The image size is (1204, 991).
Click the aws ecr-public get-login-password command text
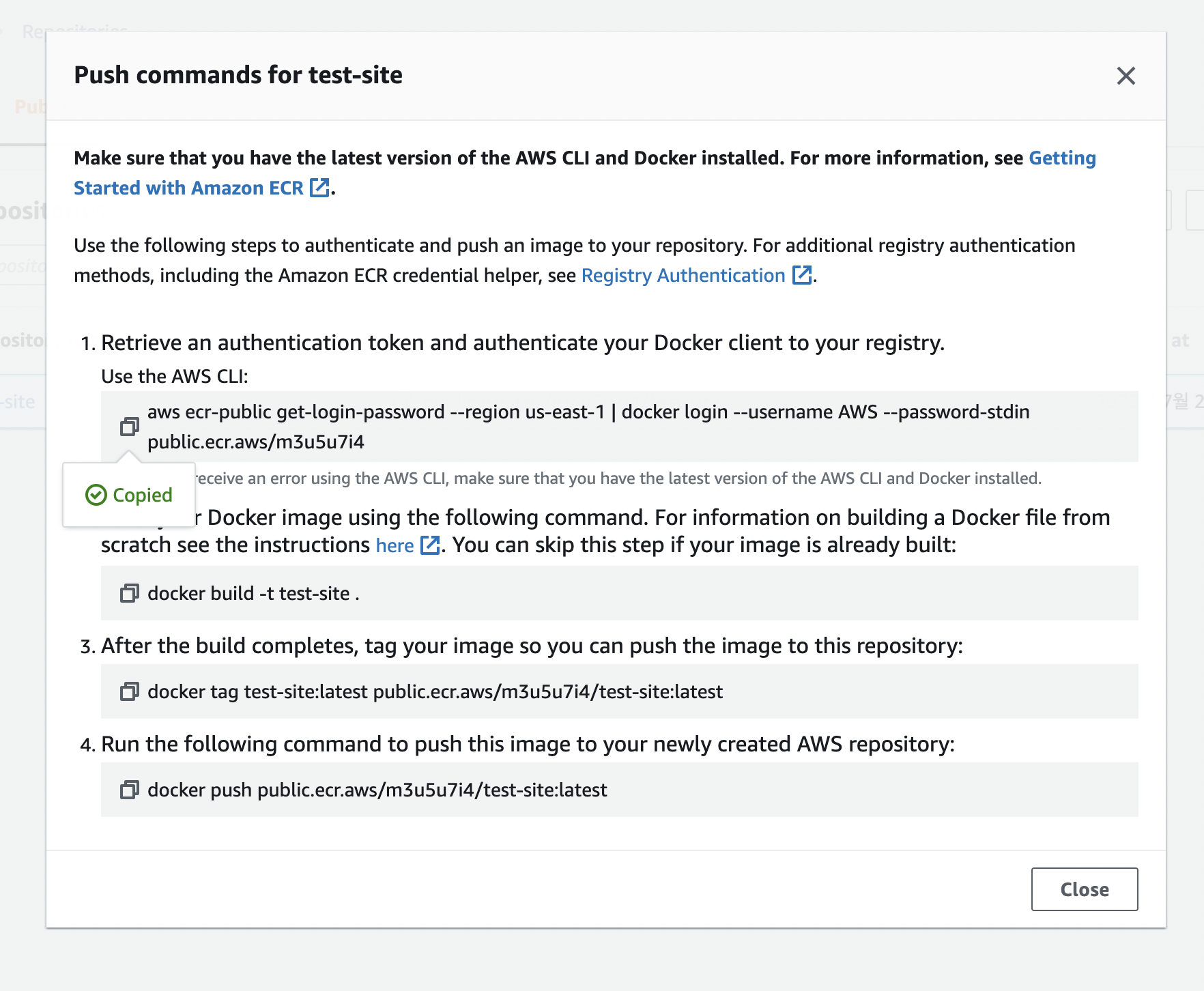pos(588,412)
